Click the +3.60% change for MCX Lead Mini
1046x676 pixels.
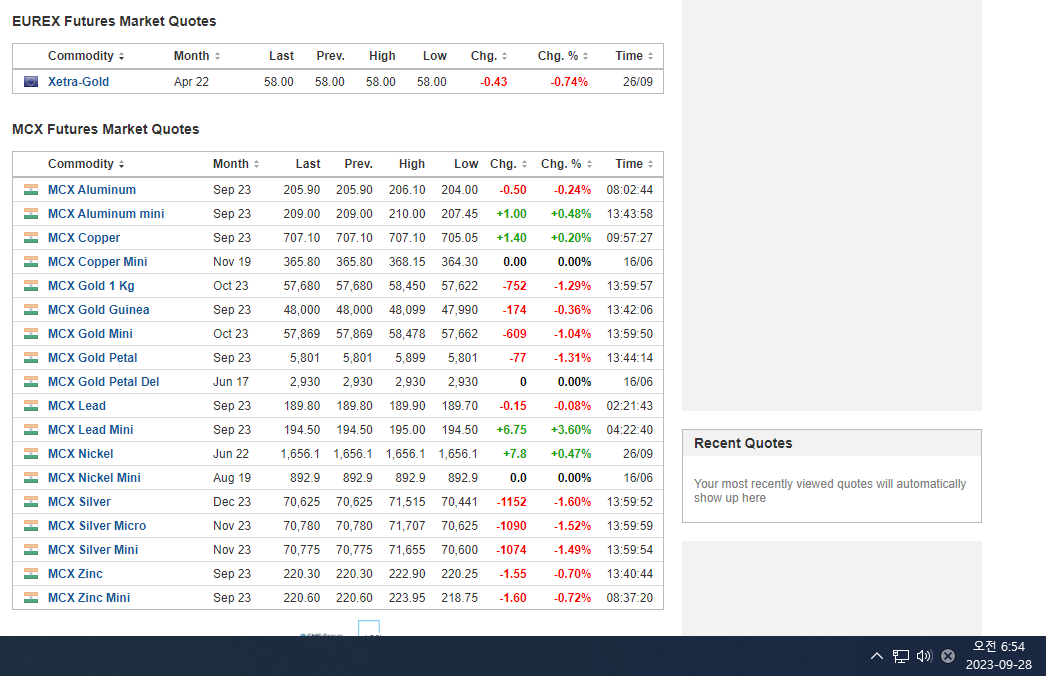[571, 430]
